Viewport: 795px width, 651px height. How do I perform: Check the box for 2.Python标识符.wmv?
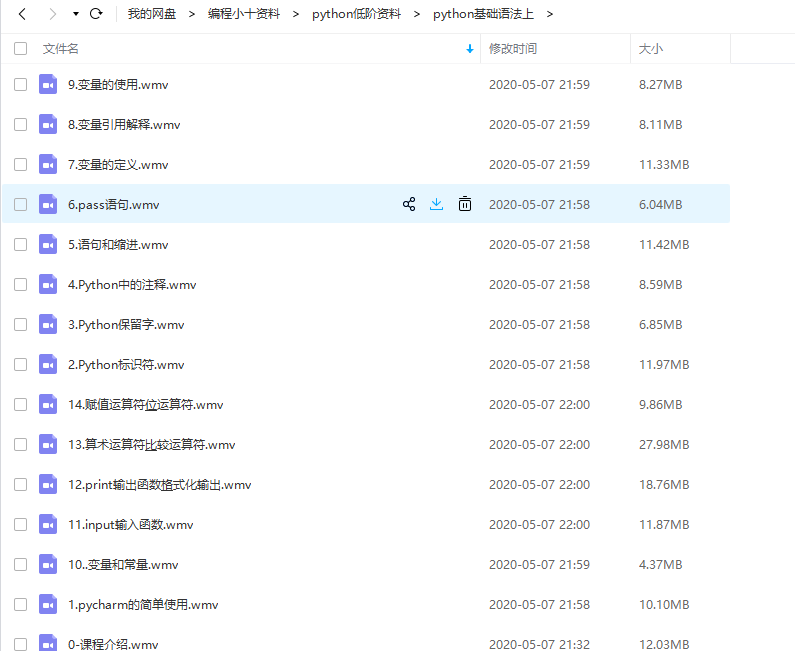20,365
